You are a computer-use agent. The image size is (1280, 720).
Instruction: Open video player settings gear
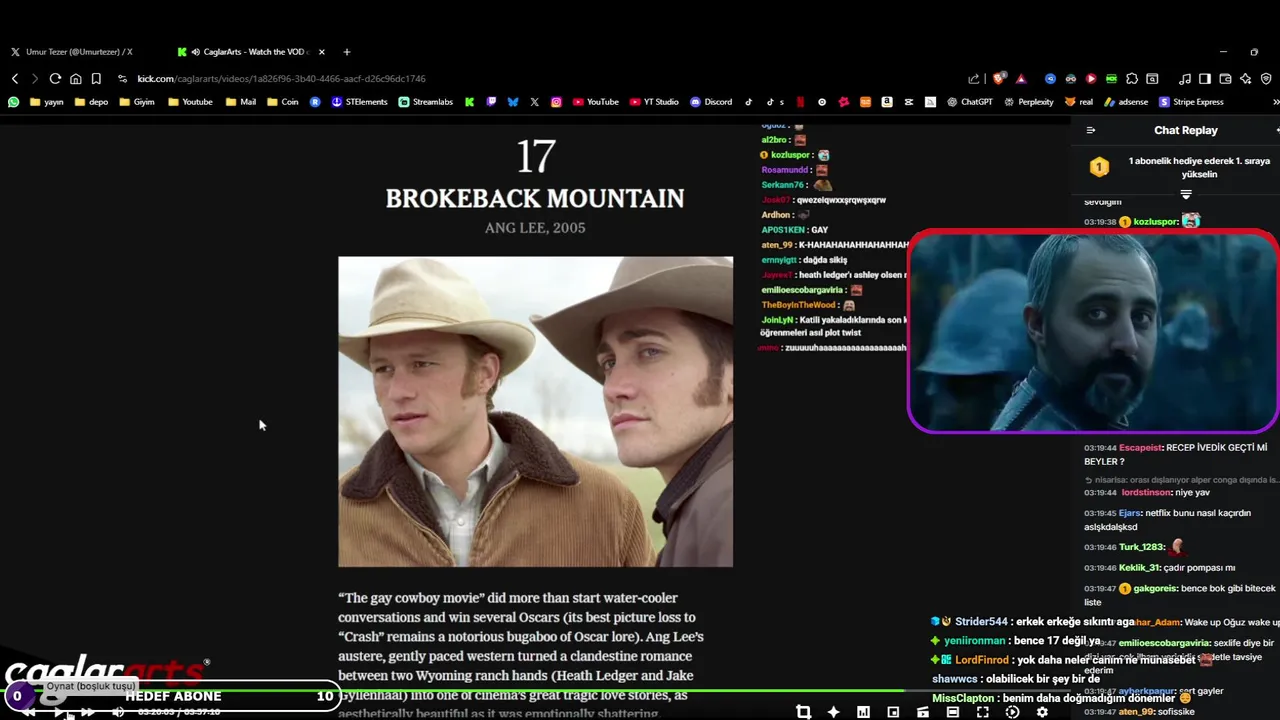tap(1042, 712)
